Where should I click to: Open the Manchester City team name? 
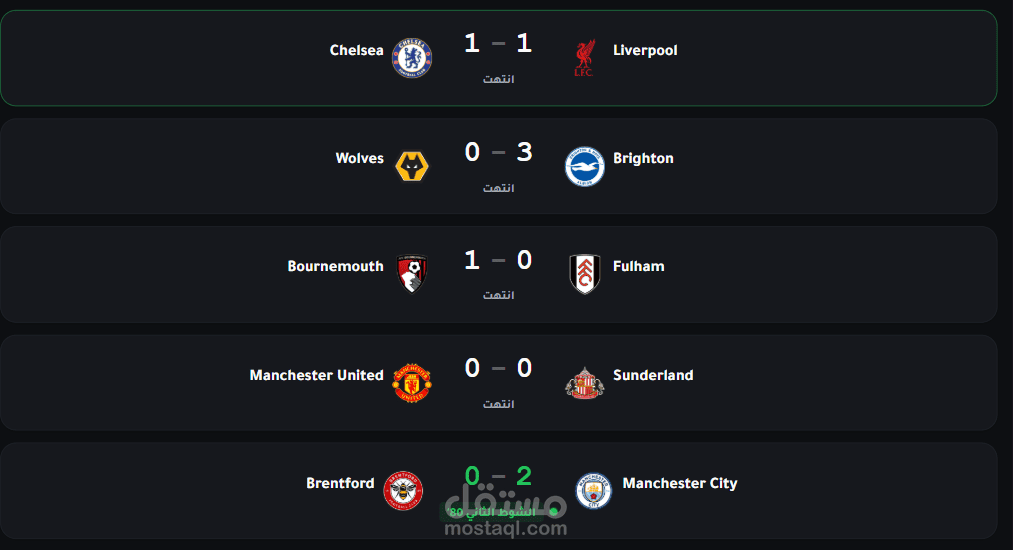tap(680, 483)
